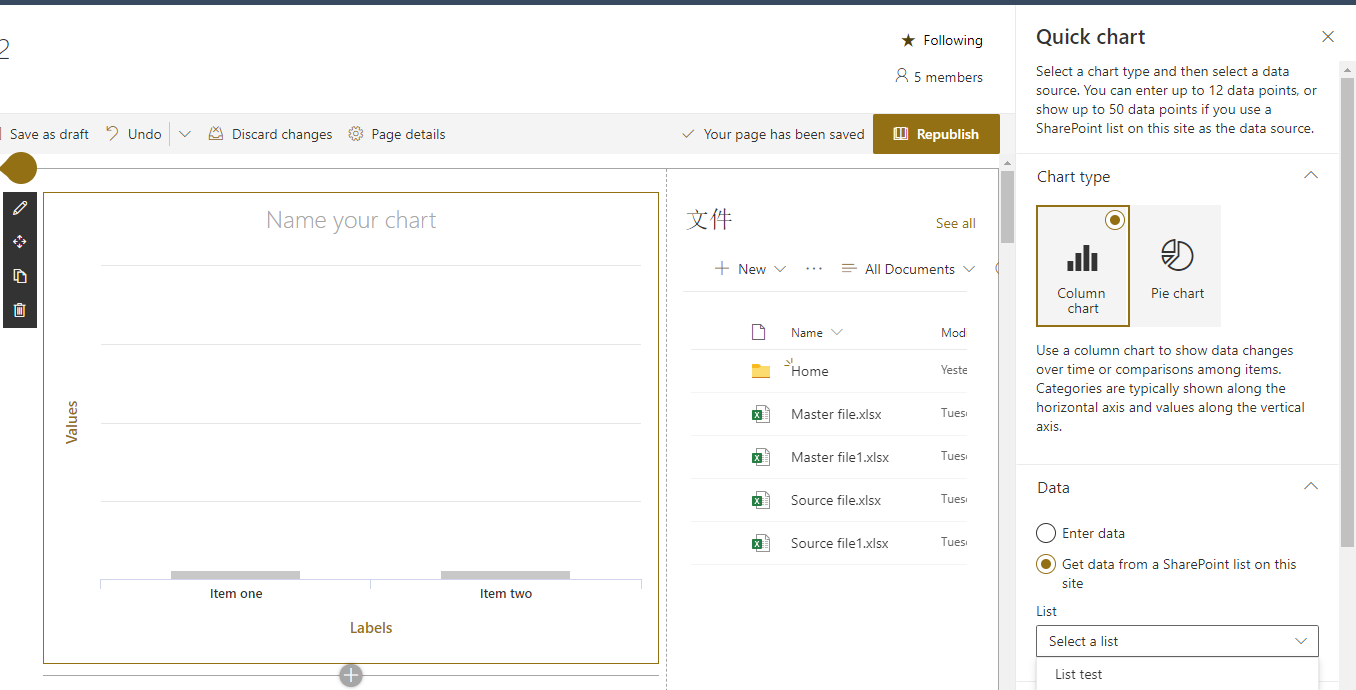Image resolution: width=1356 pixels, height=690 pixels.
Task: Open the Undo dropdown chevron
Action: point(185,134)
